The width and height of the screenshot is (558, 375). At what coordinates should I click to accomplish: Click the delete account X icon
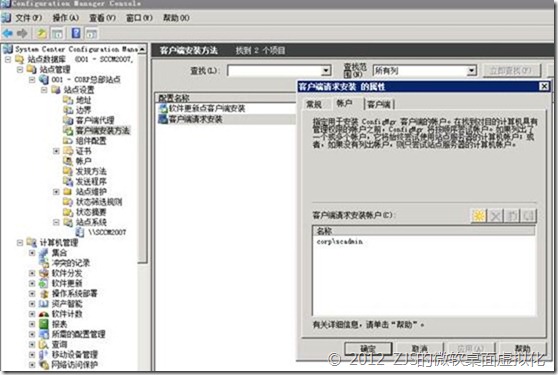[x=495, y=216]
